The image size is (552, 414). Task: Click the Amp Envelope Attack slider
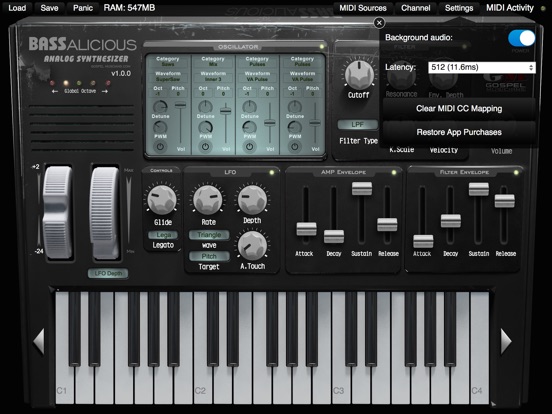click(306, 229)
